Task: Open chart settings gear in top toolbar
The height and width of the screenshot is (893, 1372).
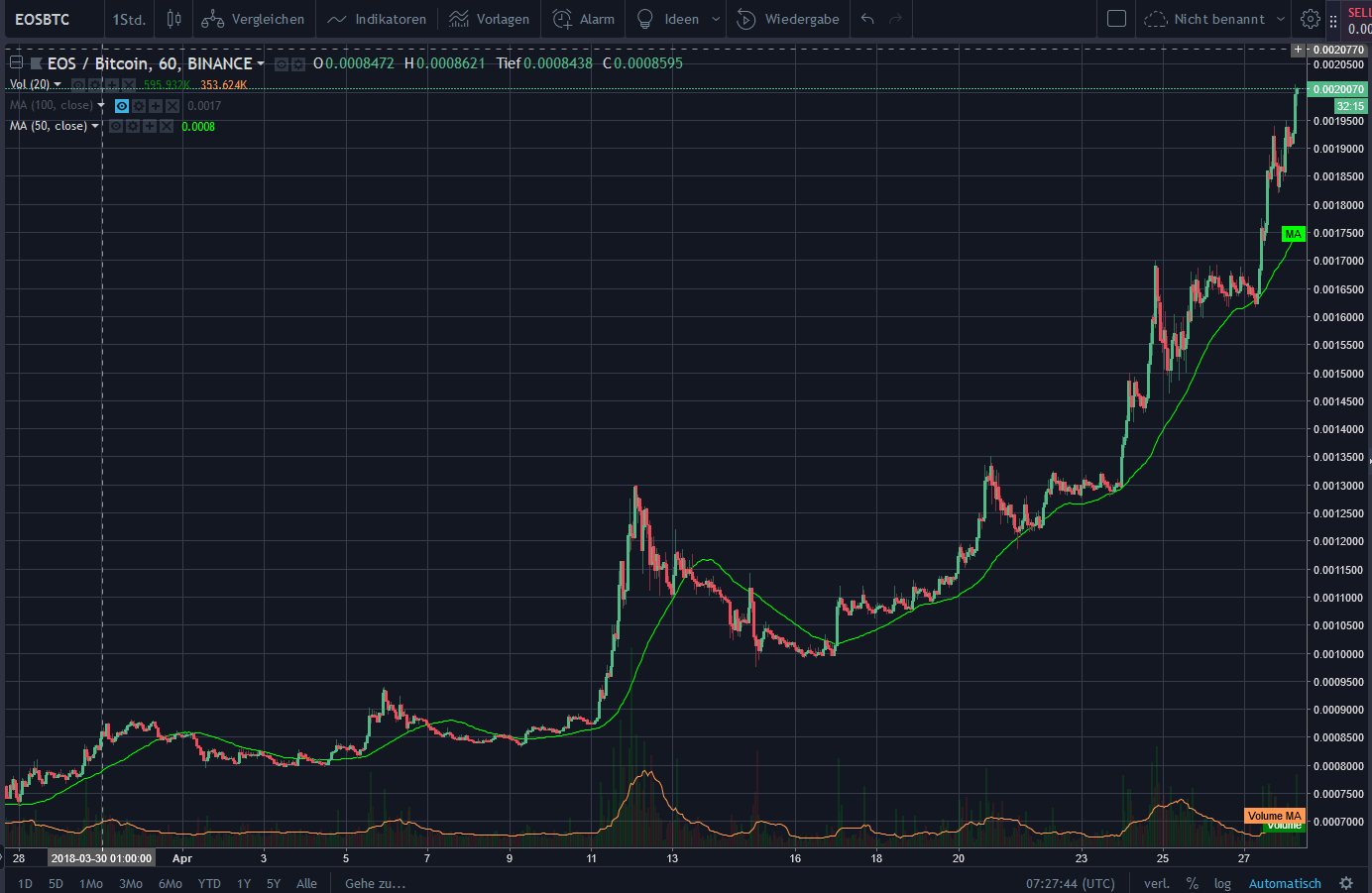Action: coord(1310,19)
